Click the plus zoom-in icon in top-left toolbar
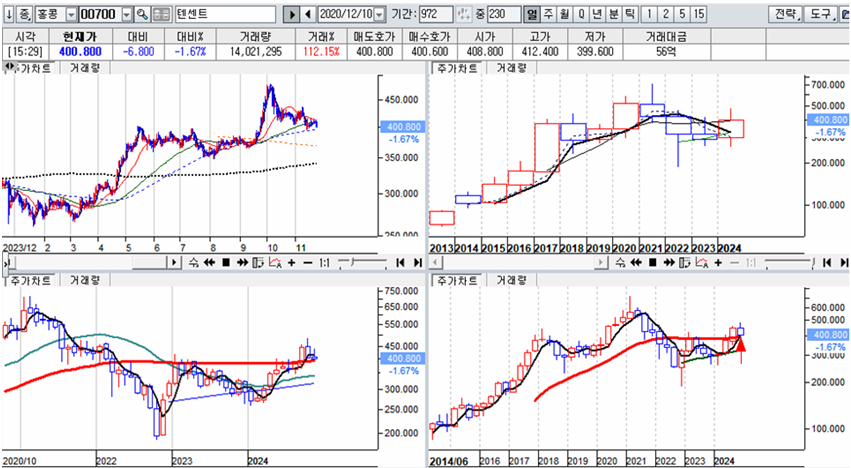 (x=291, y=263)
